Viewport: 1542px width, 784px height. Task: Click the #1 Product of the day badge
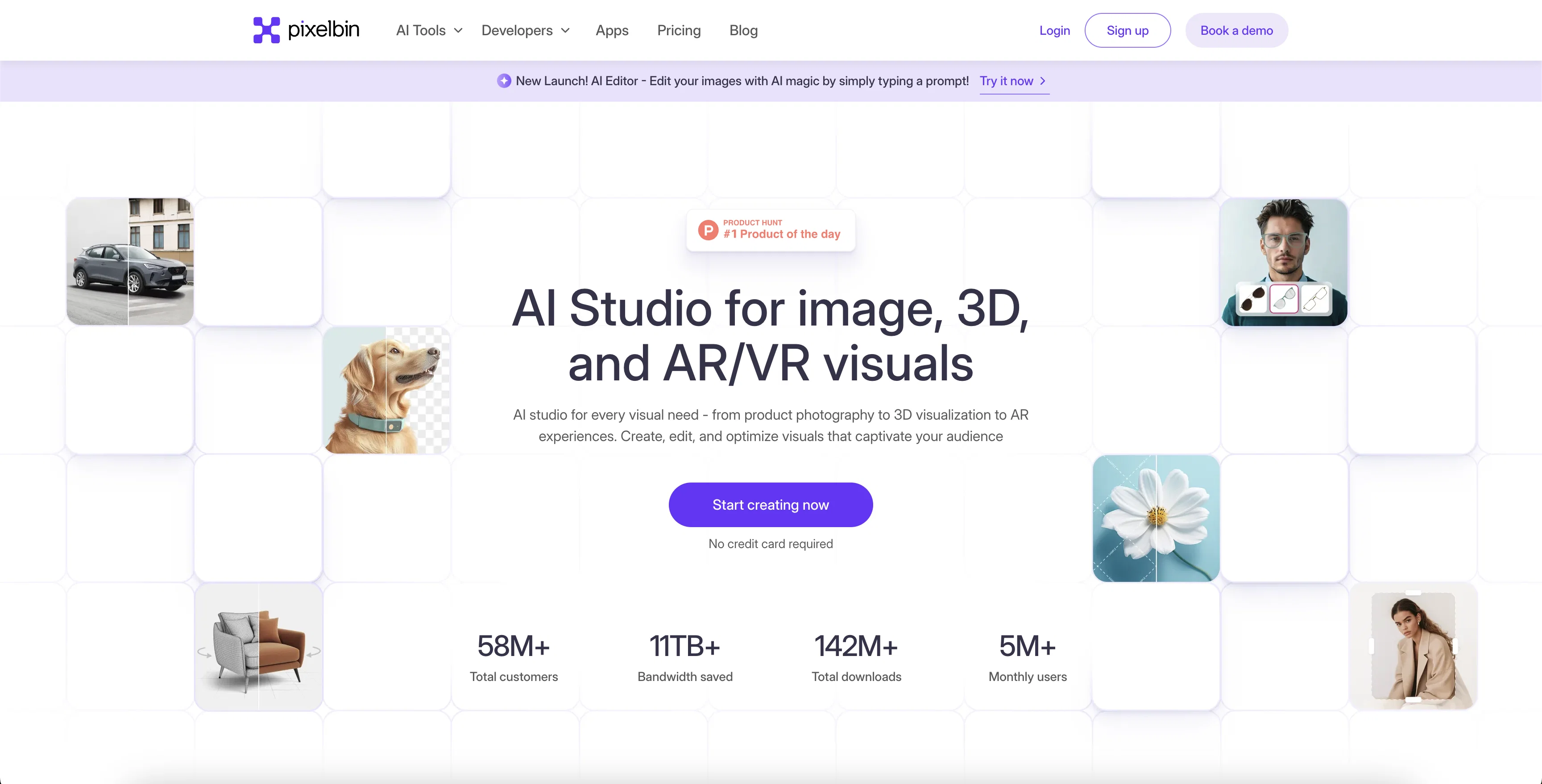point(771,230)
